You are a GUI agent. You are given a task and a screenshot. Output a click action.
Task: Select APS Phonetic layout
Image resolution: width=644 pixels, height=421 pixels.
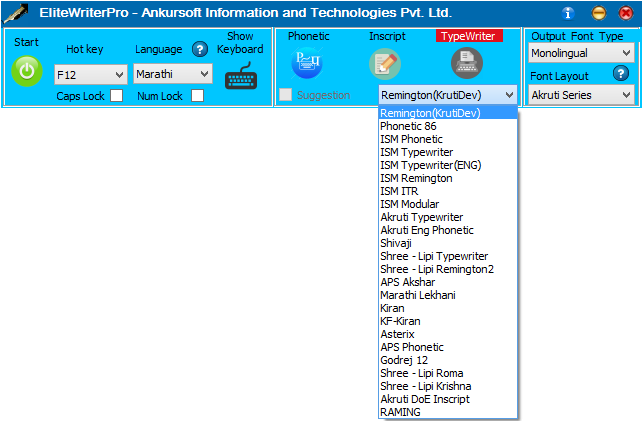(447, 347)
